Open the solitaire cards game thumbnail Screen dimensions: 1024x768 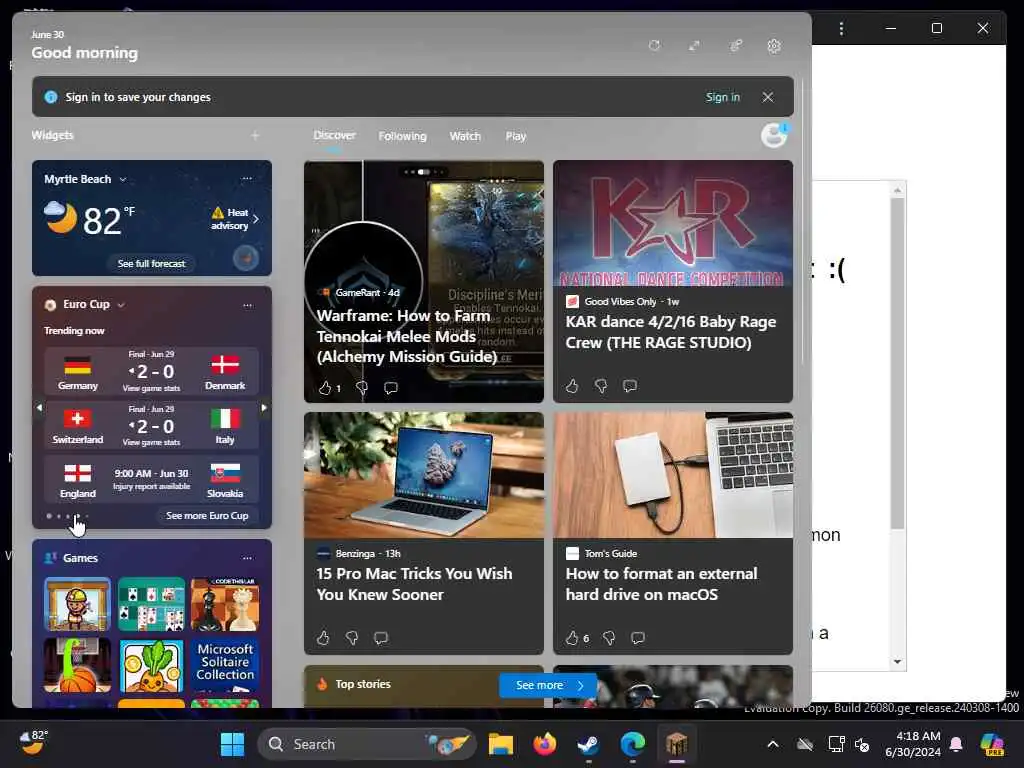[x=152, y=604]
